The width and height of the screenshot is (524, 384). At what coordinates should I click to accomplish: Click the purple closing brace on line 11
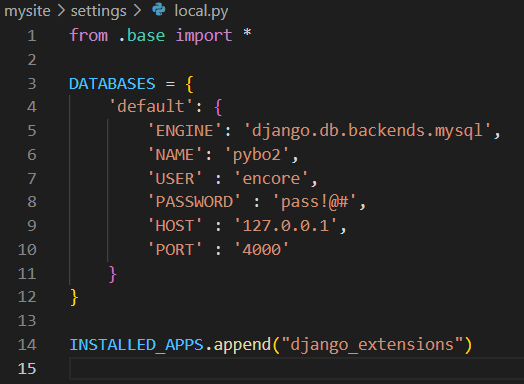point(113,274)
